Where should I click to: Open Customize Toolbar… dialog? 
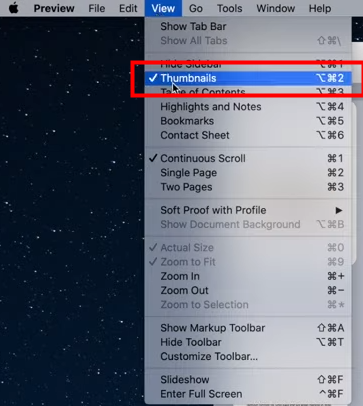pos(248,357)
